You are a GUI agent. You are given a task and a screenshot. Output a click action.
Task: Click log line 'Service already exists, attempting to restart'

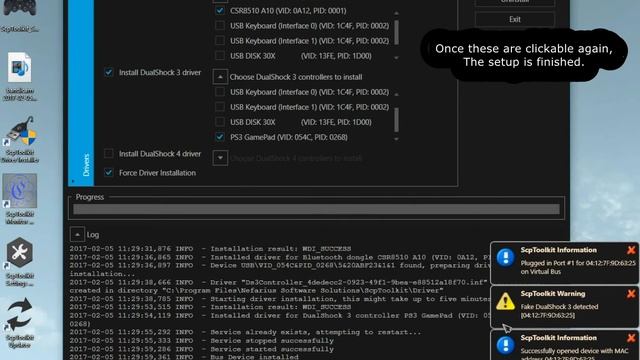[x=316, y=332]
